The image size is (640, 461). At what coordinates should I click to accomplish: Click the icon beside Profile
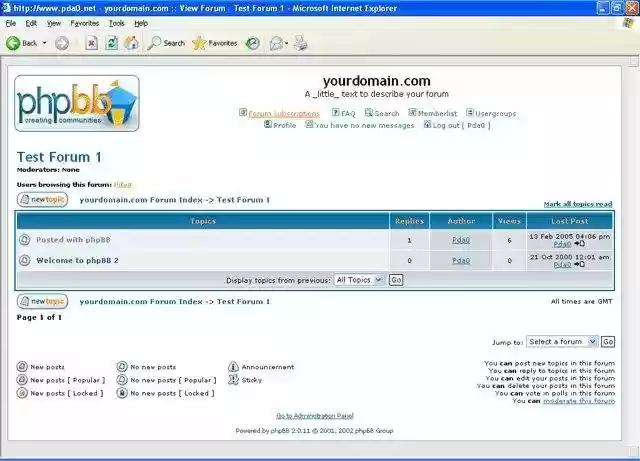[x=268, y=124]
